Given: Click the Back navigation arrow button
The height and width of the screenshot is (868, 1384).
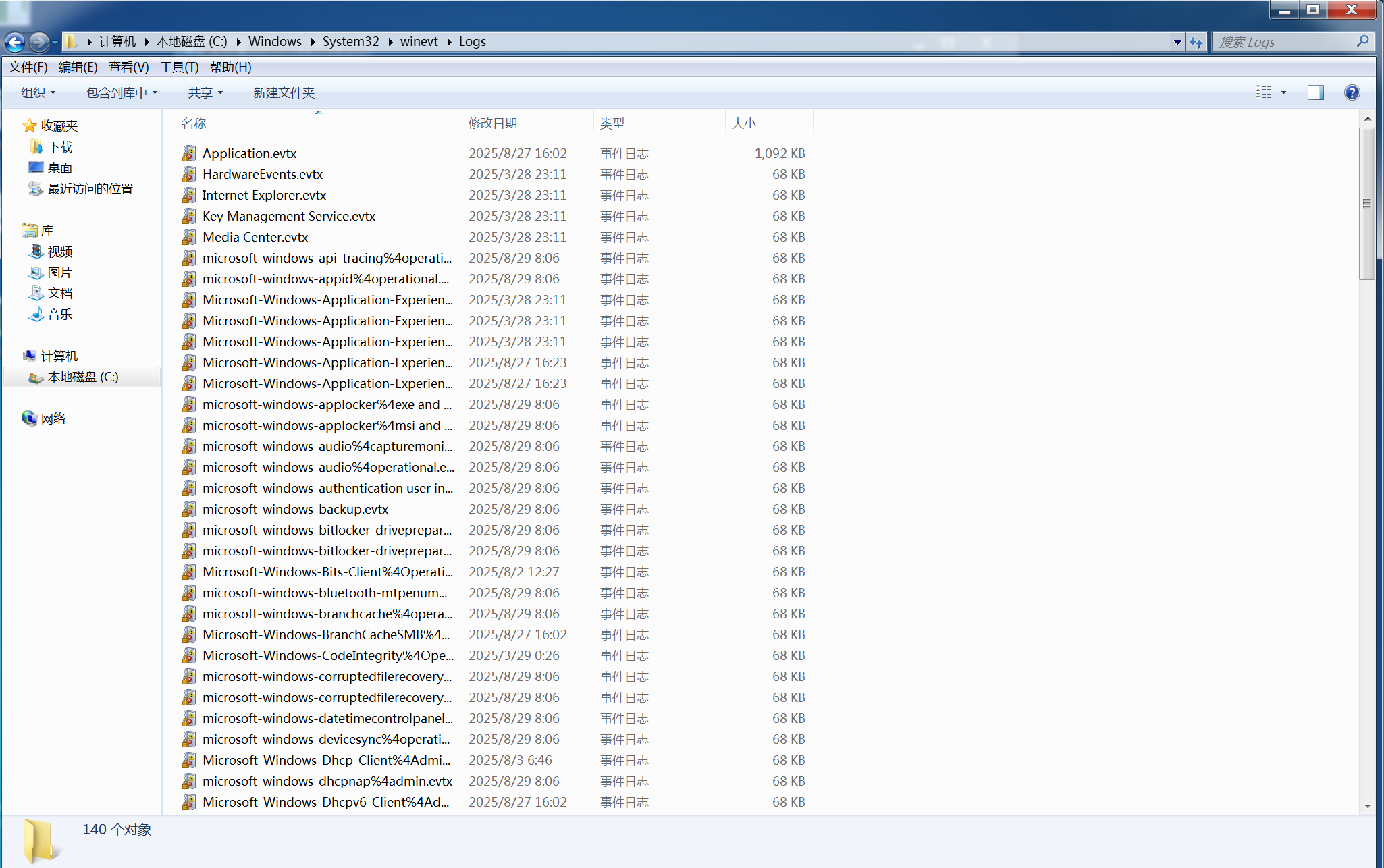Looking at the screenshot, I should tap(15, 42).
